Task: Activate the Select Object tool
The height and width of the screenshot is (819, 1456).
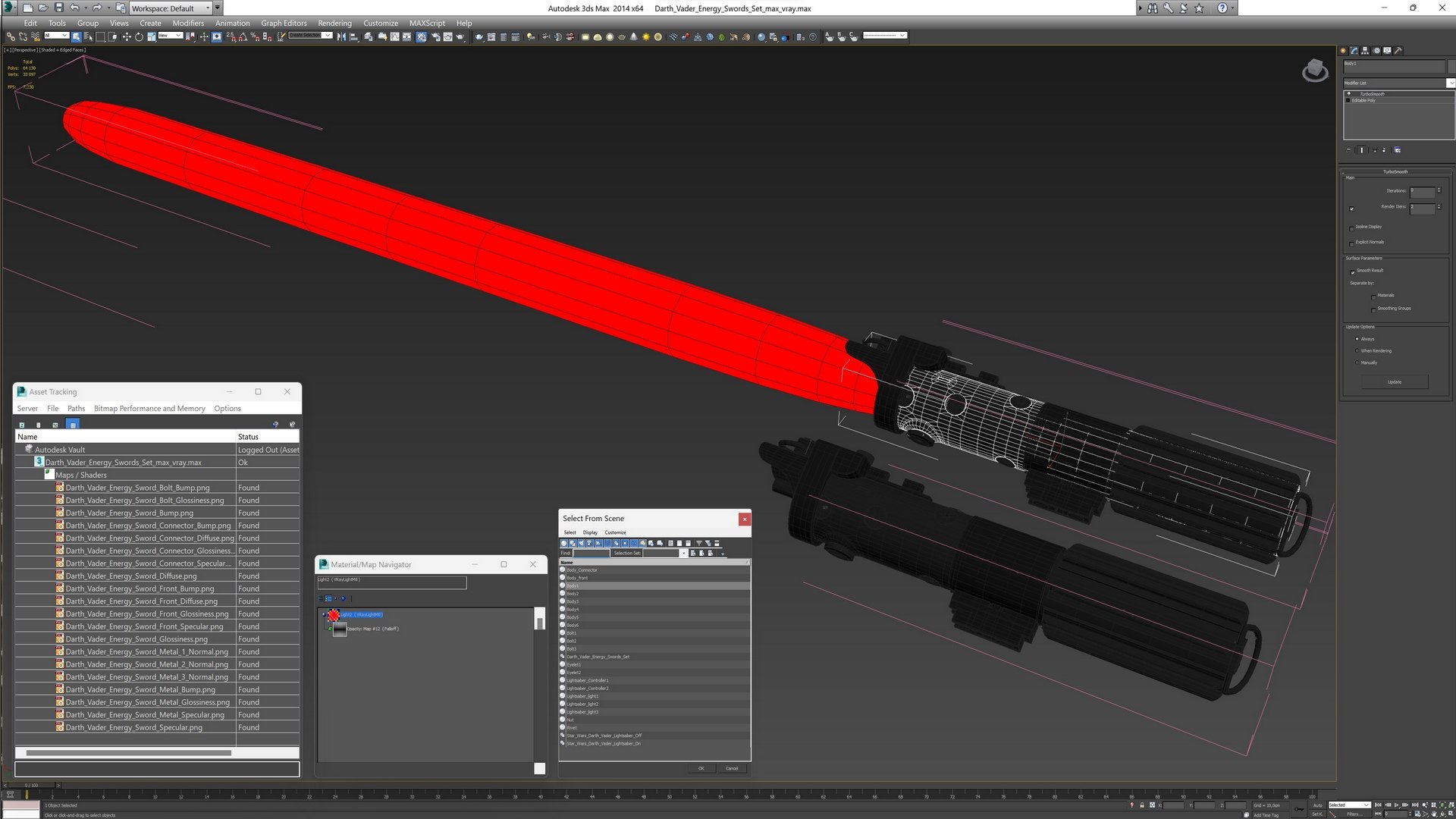Action: point(77,36)
